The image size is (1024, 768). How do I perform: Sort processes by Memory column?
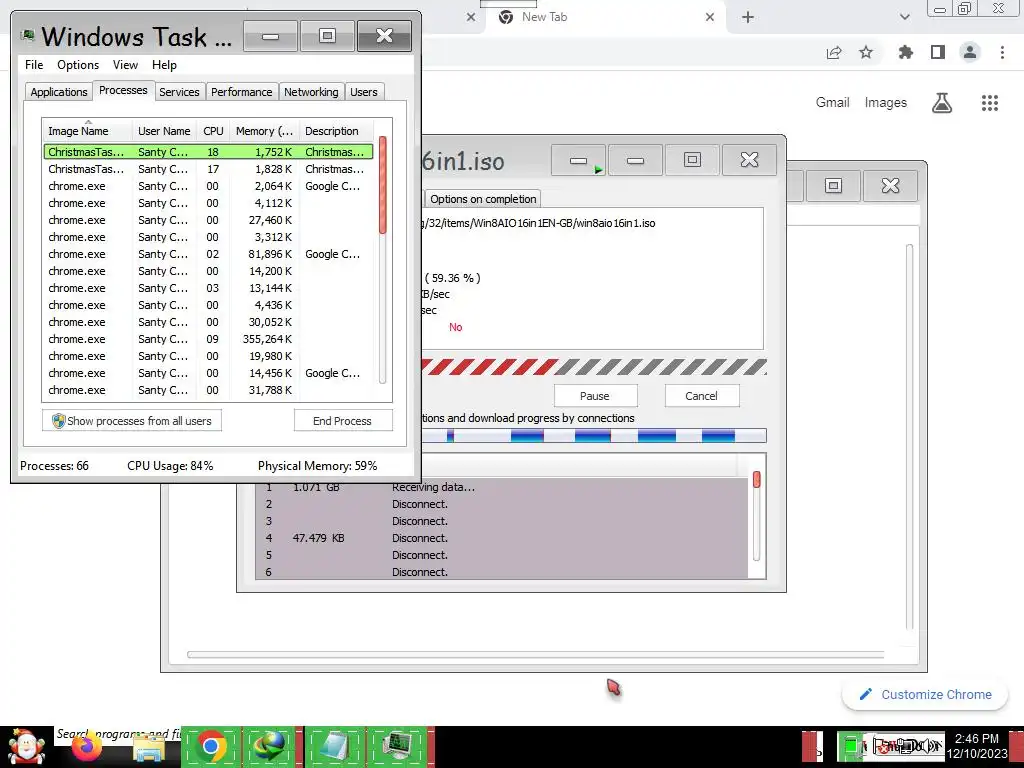click(x=264, y=131)
